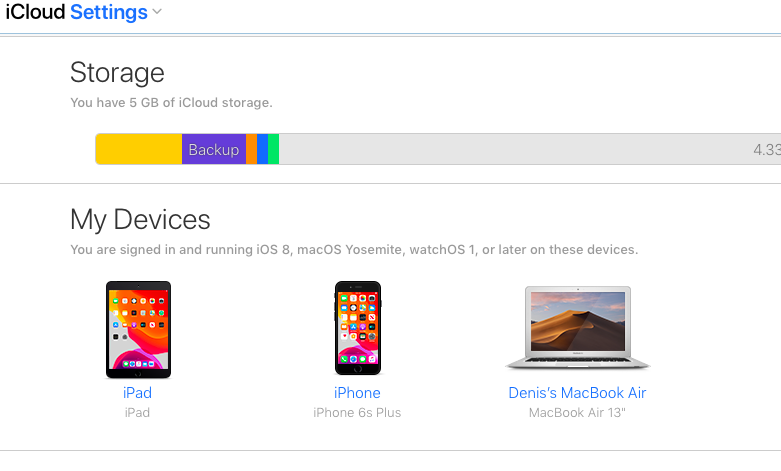
Task: Open the iPhone device icon
Action: click(x=358, y=328)
